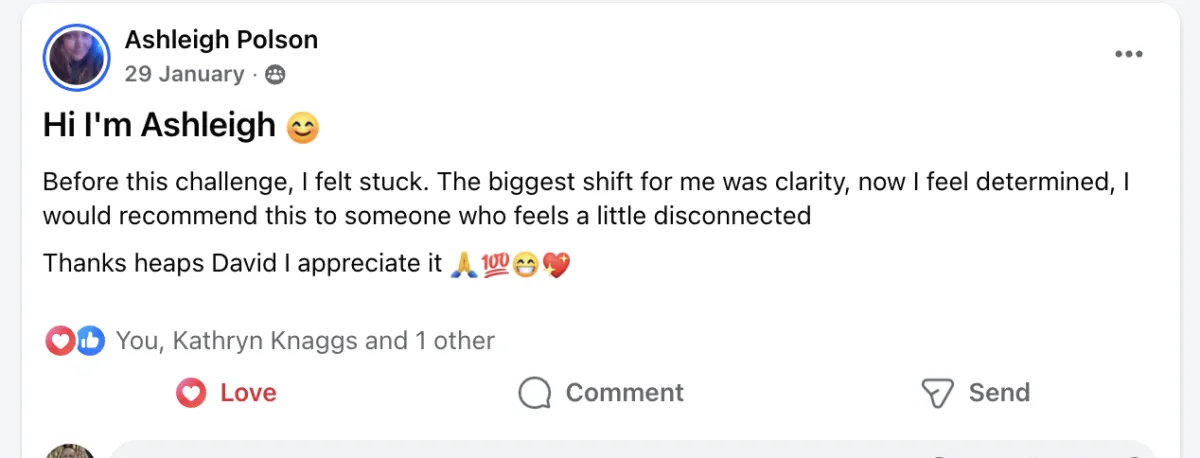View who reacted: You, Kathryn Knaggs and 1 other

tap(305, 341)
